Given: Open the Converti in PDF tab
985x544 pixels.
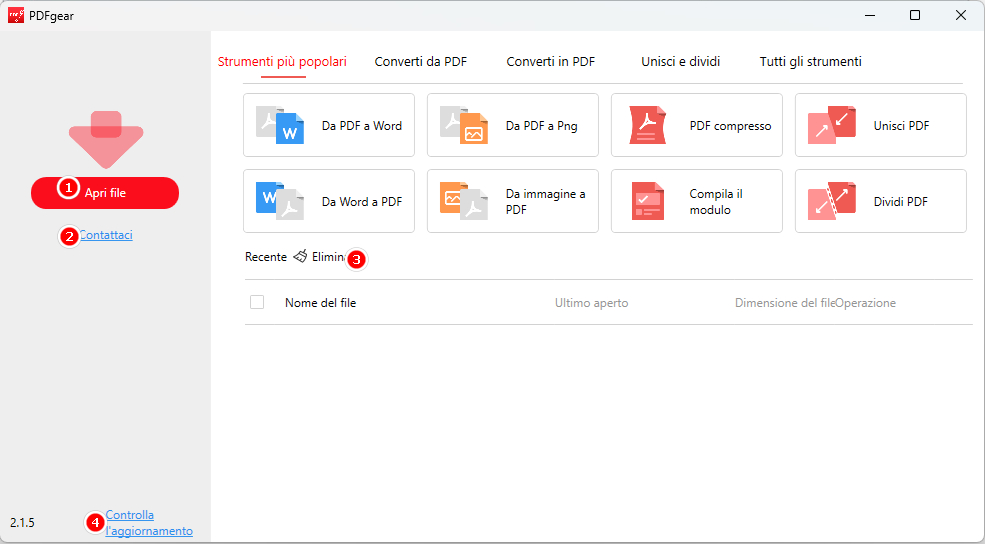Looking at the screenshot, I should pos(551,62).
